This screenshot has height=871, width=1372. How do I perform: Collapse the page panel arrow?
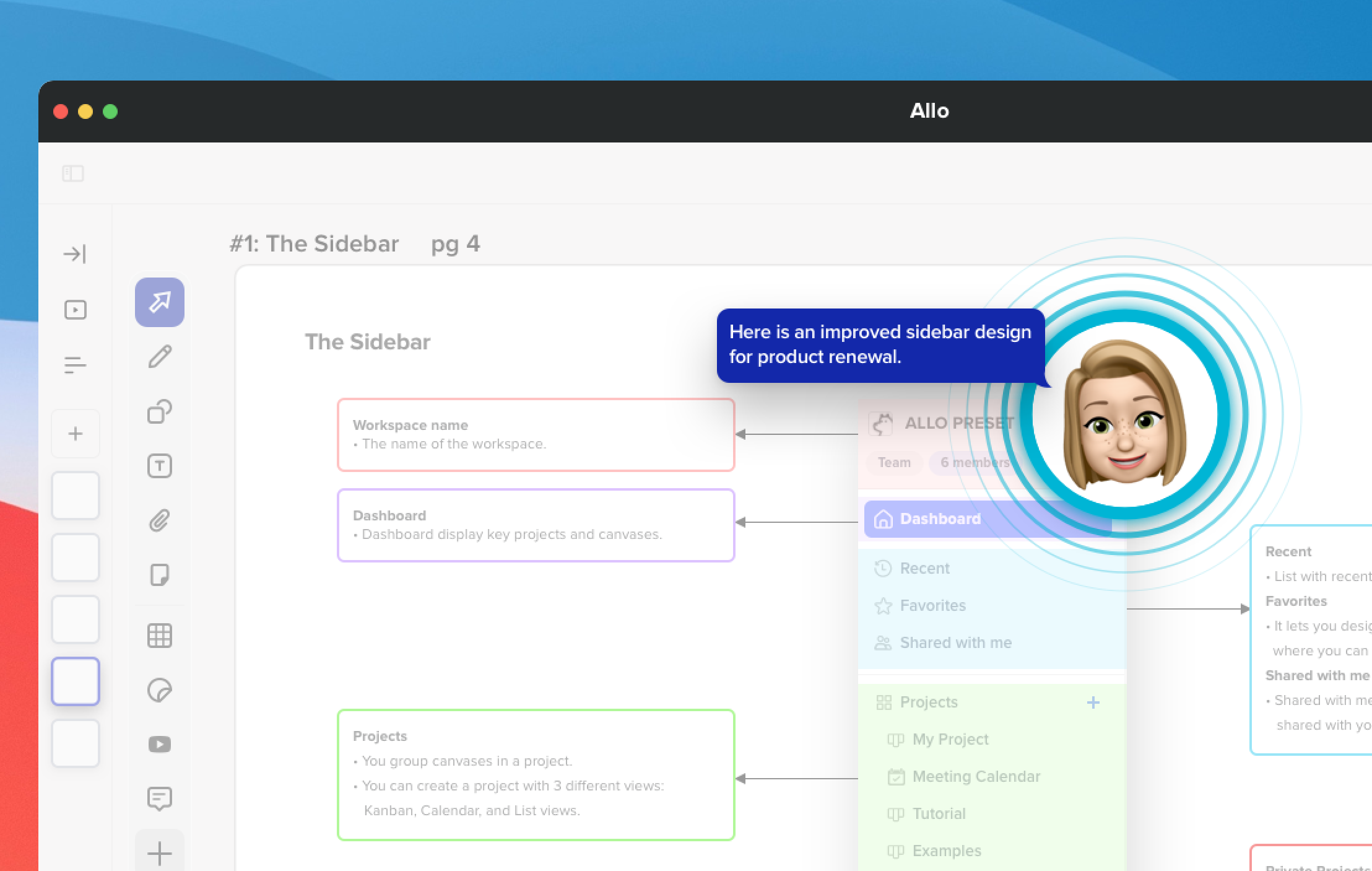(x=75, y=254)
